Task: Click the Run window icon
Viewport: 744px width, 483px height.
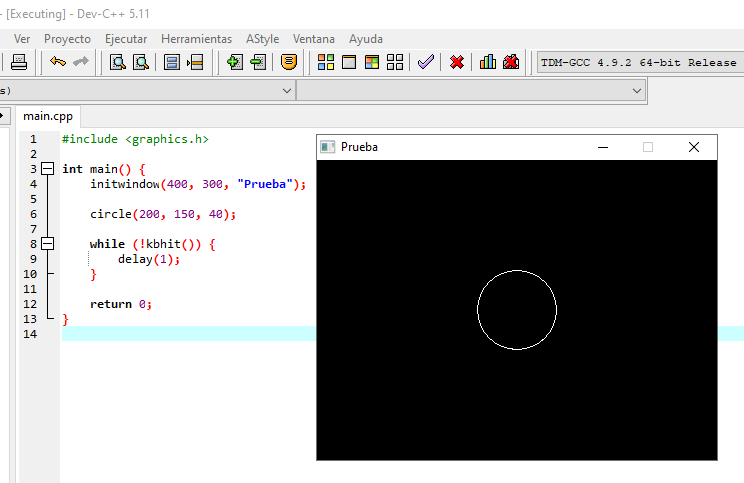Action: click(349, 62)
